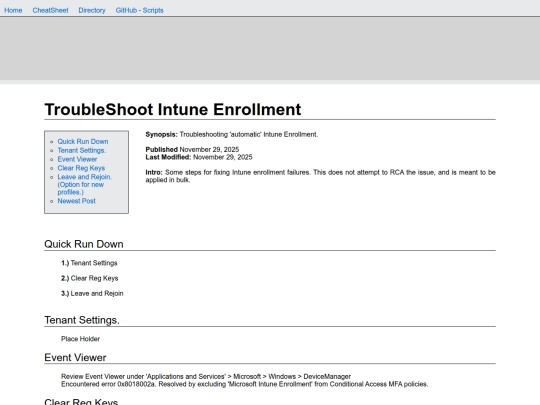Select the Last Modified date text
The image size is (540, 405).
[x=199, y=157]
